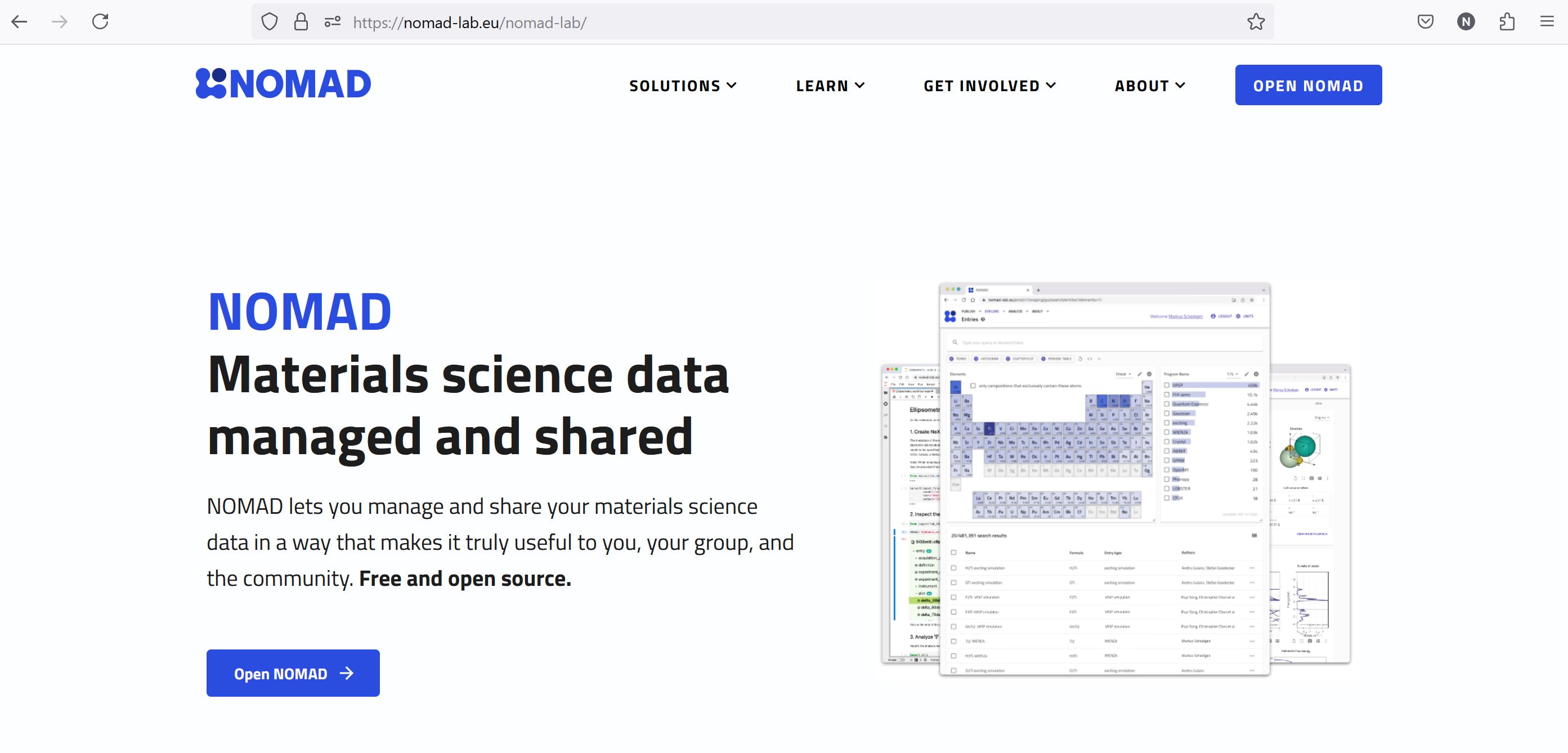This screenshot has width=1568, height=753.
Task: Expand the Get Involved menu
Action: [x=990, y=86]
